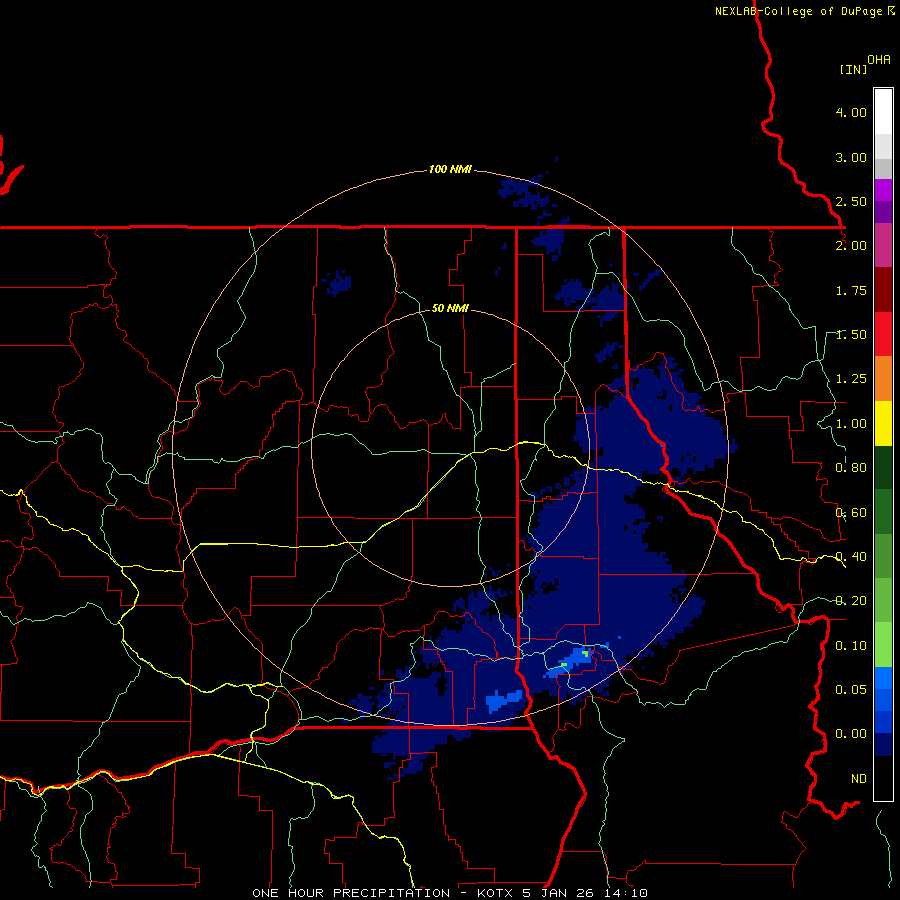This screenshot has width=900, height=900.
Task: Select the 1.00 scale value
Action: pos(851,424)
